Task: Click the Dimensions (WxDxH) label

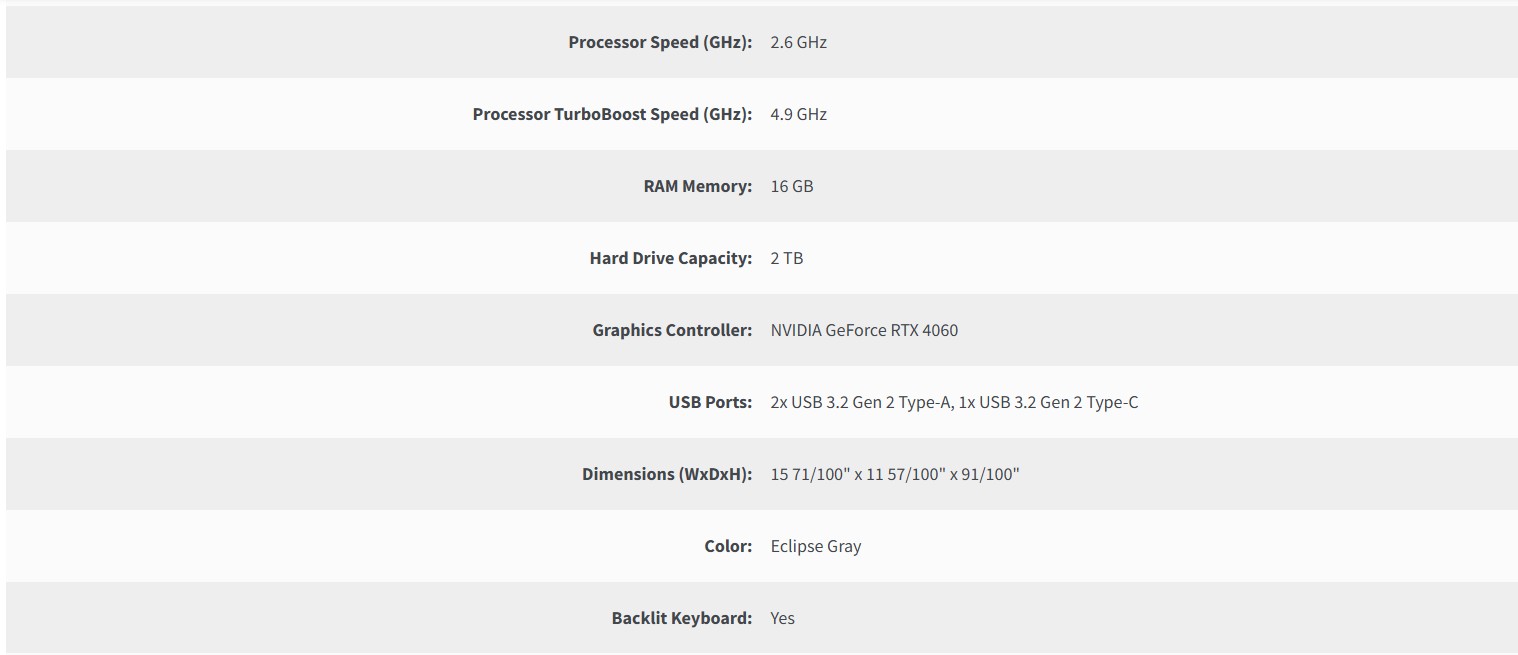Action: [666, 474]
